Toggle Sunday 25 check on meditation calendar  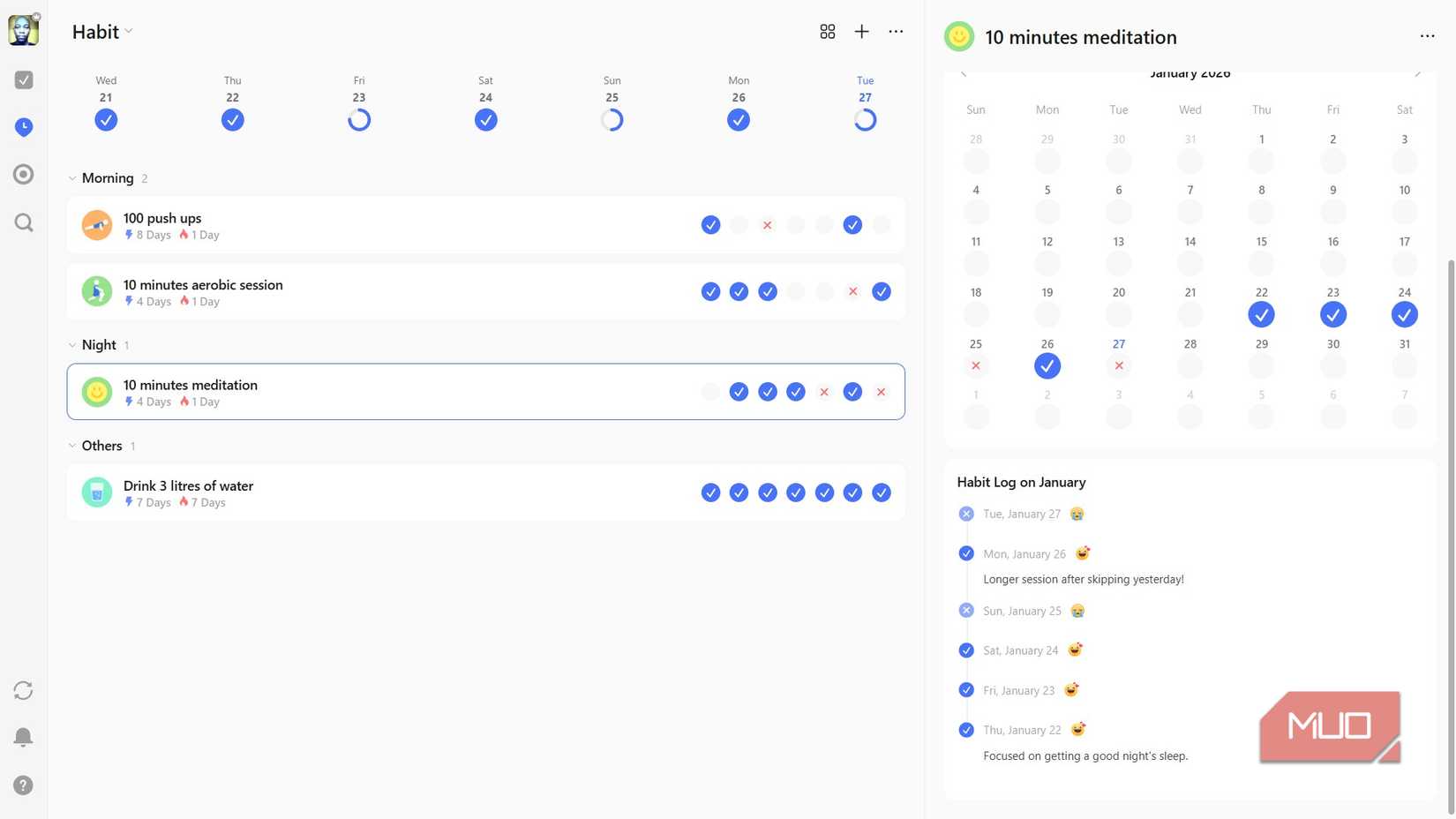click(x=975, y=365)
